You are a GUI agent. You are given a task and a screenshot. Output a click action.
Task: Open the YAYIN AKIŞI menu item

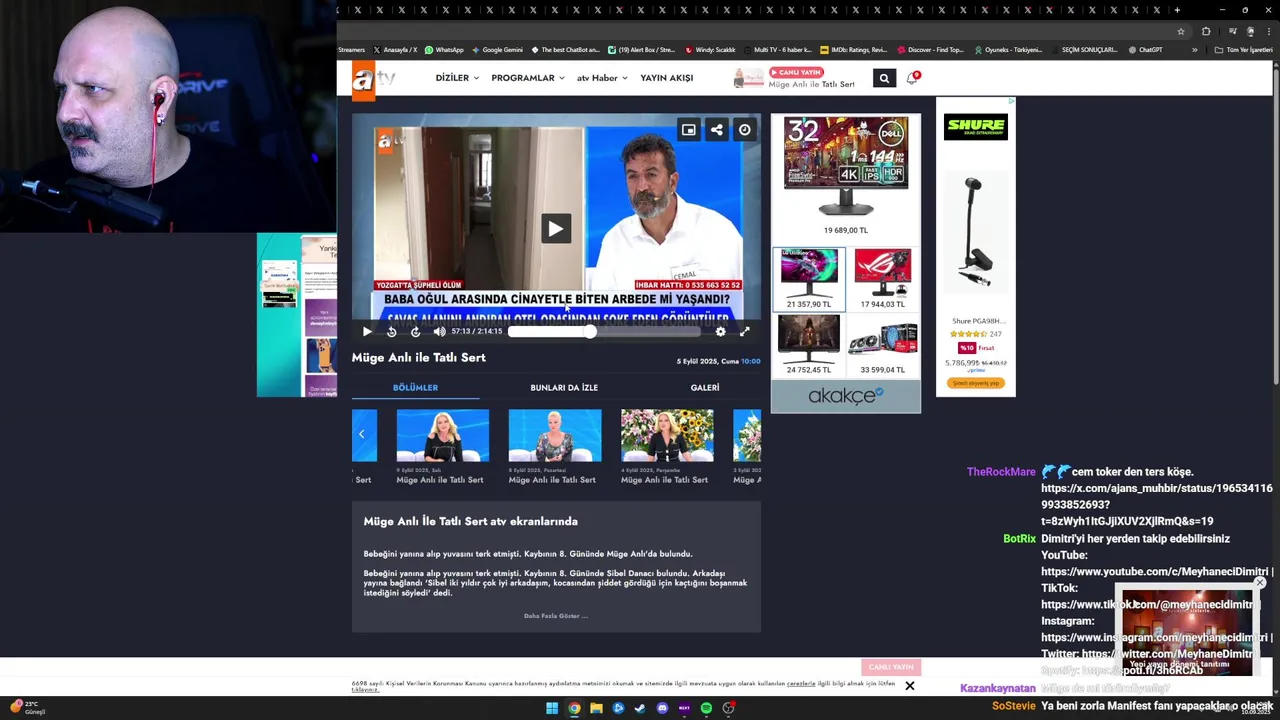tap(666, 78)
